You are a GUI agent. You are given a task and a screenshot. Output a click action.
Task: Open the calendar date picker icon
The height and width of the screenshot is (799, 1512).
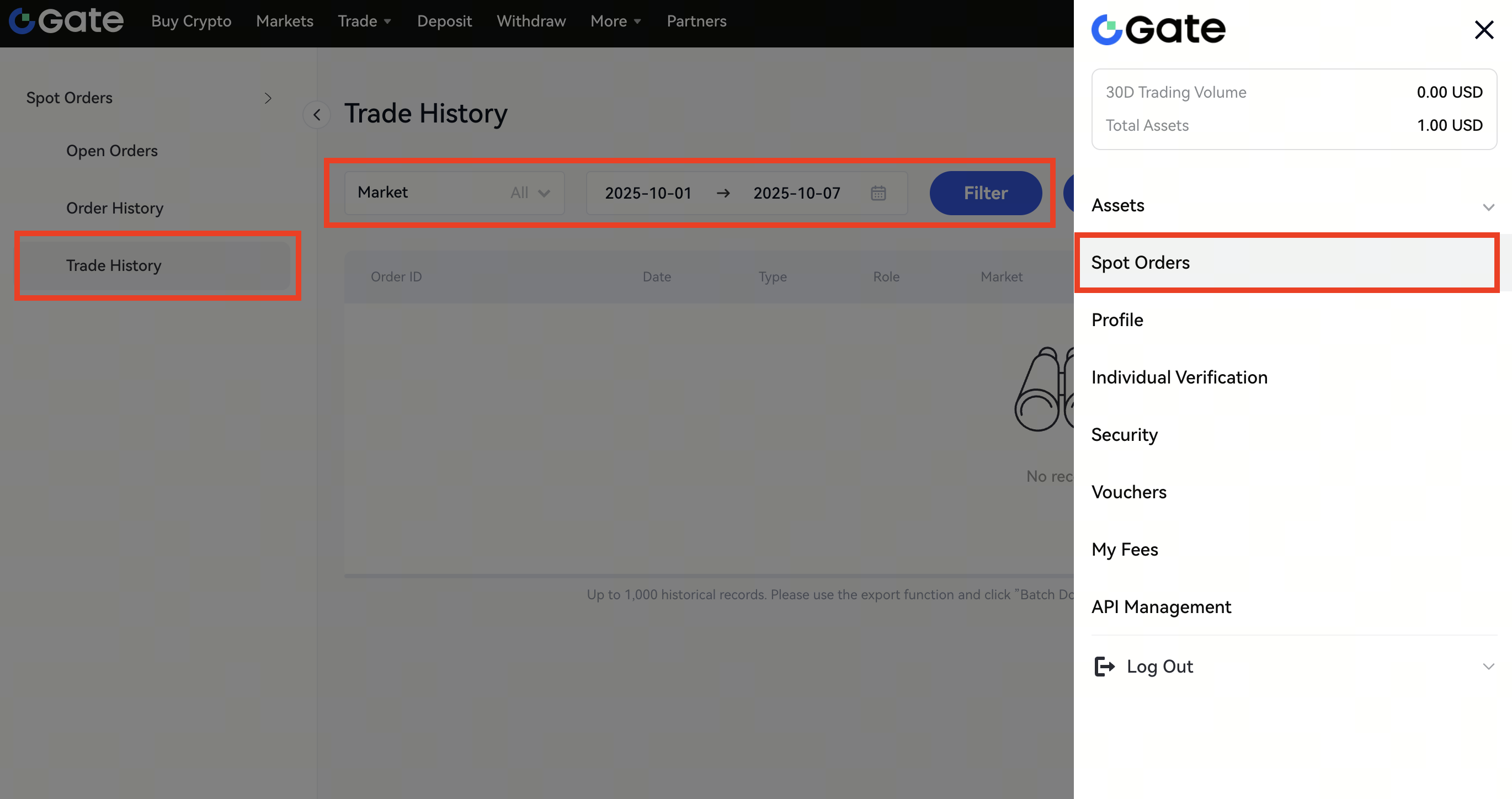tap(878, 193)
